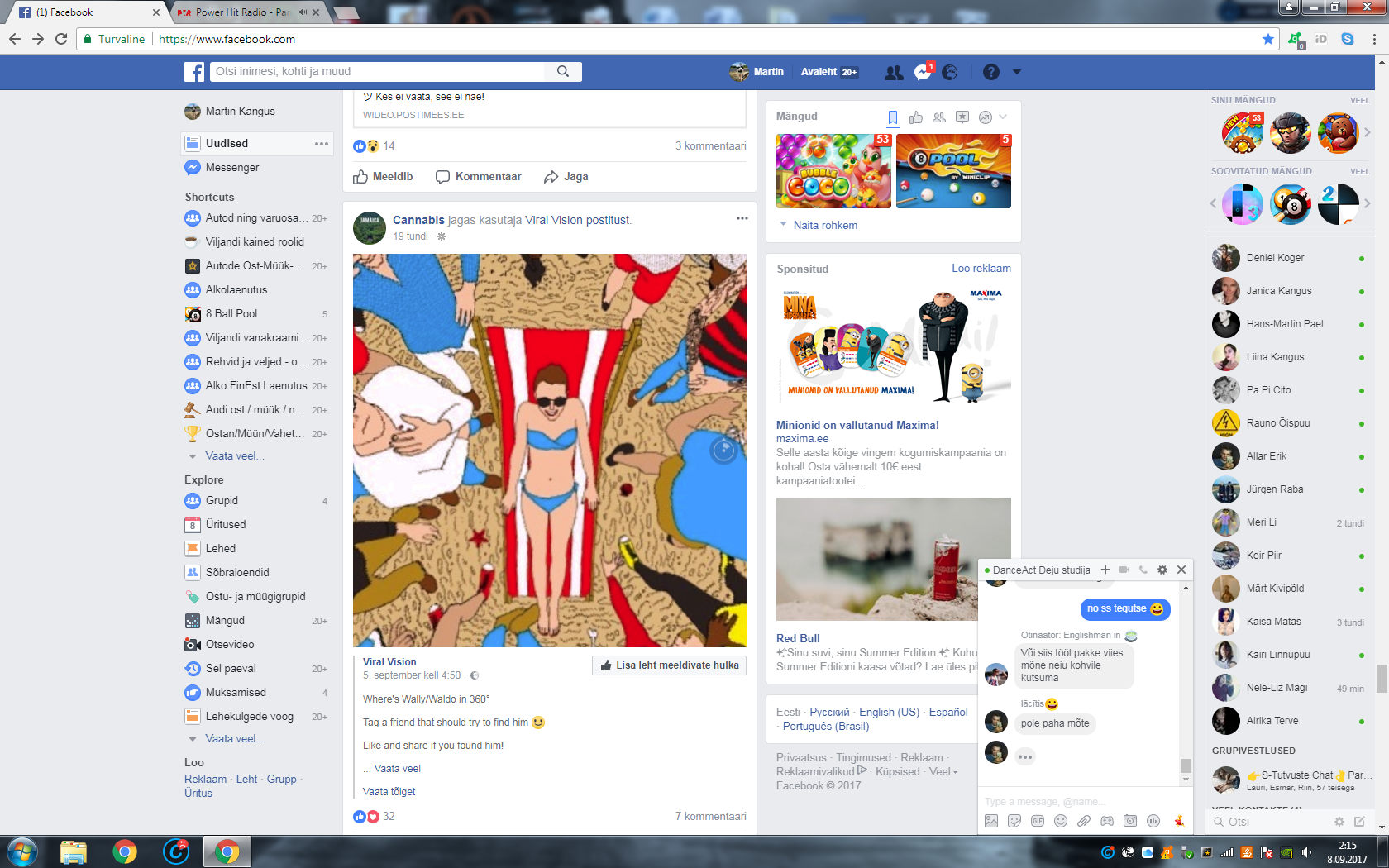
Task: Click the search magnifier button
Action: click(563, 72)
